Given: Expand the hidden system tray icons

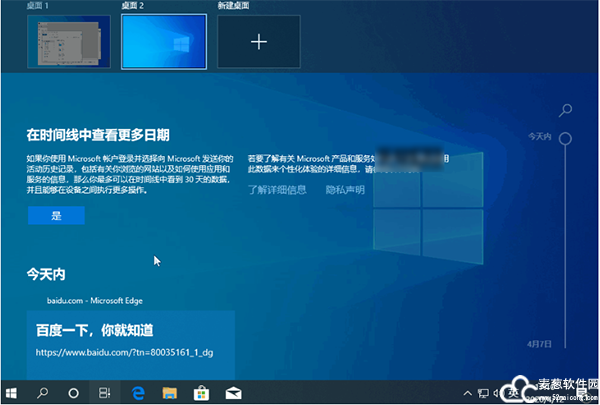Looking at the screenshot, I should tap(466, 393).
